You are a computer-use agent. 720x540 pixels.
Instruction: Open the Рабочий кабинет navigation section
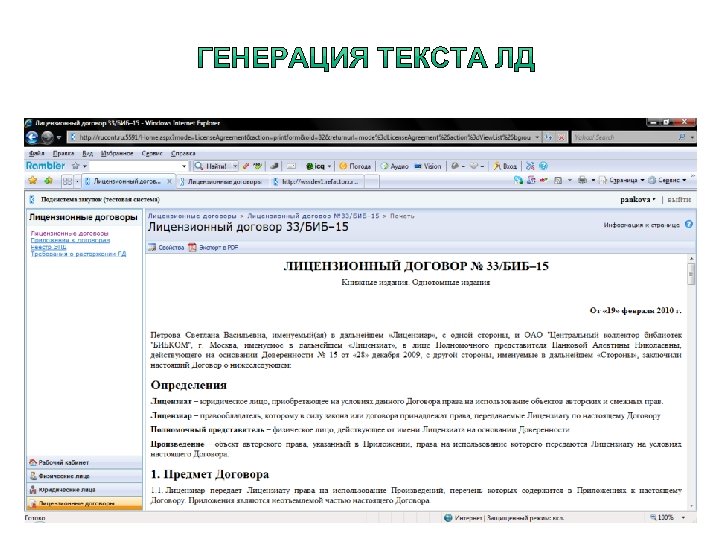tap(84, 462)
